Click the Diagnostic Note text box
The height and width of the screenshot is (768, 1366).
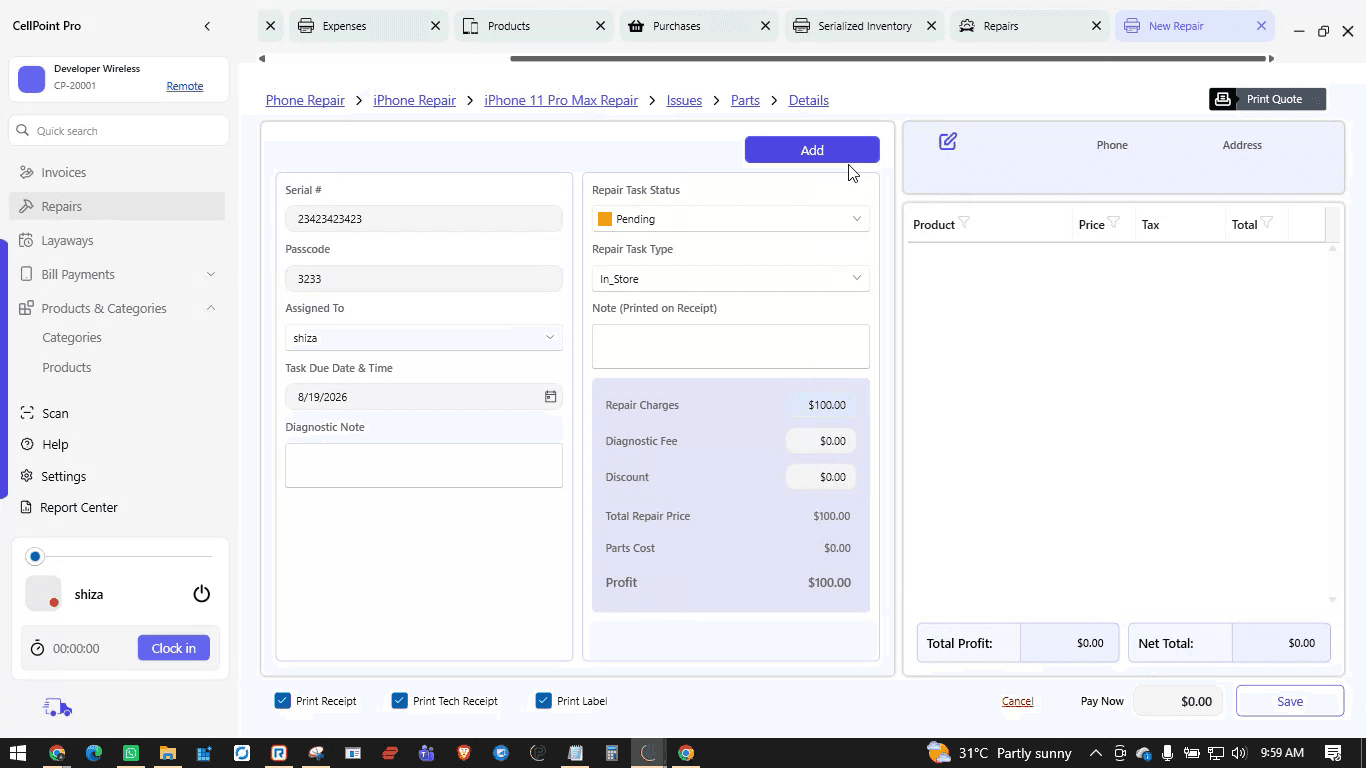tap(424, 466)
